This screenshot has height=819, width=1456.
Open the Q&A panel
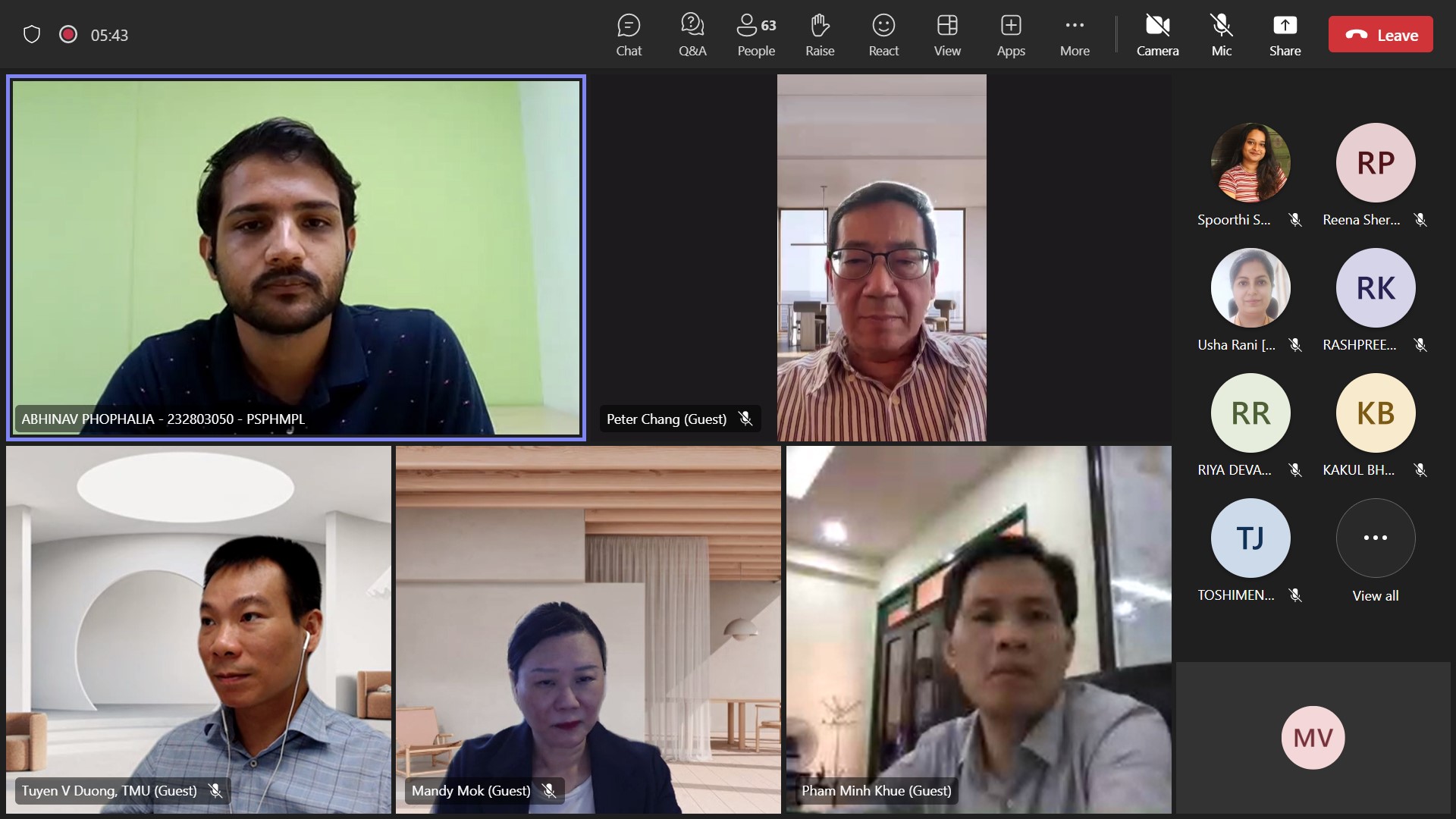692,35
